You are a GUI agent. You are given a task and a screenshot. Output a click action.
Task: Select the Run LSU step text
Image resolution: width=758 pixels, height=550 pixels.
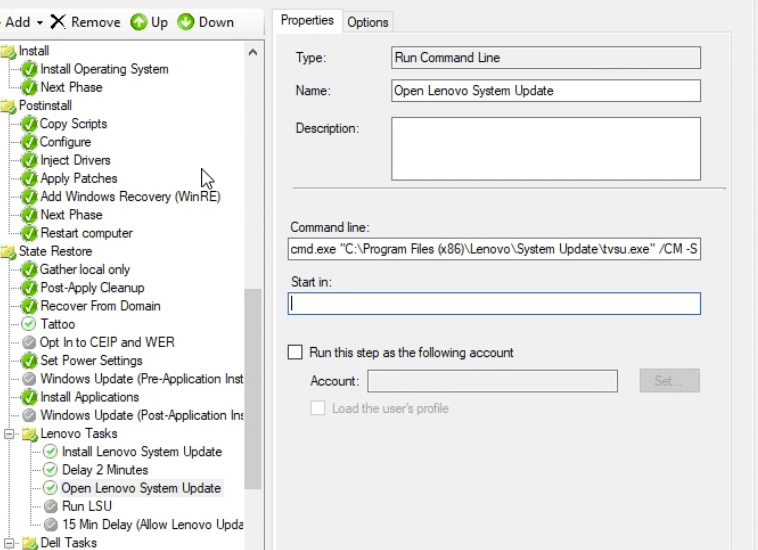coord(87,507)
